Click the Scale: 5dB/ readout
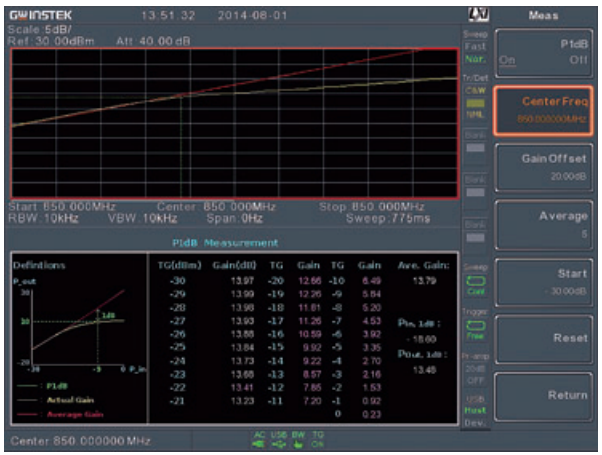The image size is (602, 455). (40, 30)
